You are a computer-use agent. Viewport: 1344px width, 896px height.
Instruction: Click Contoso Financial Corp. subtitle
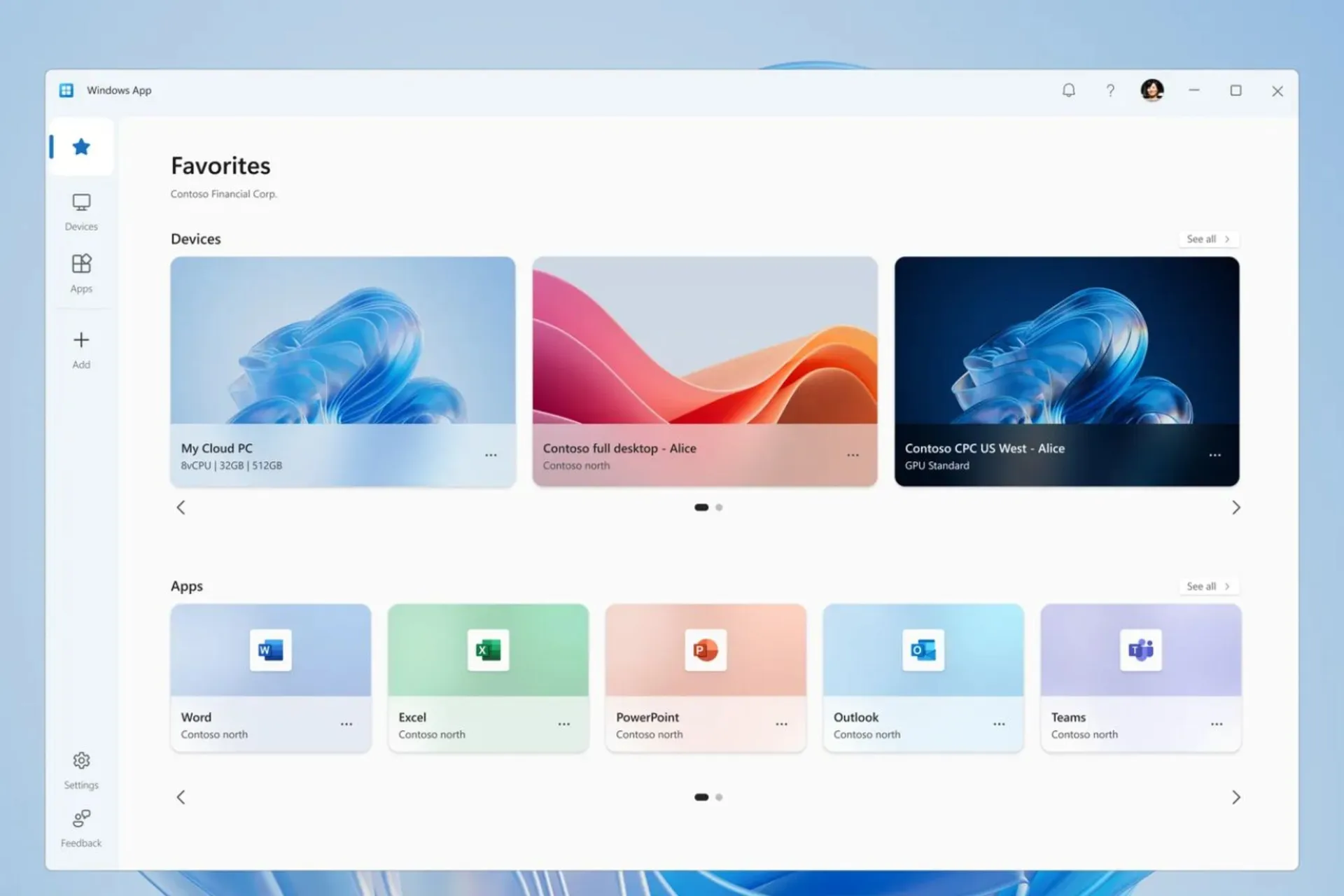pyautogui.click(x=224, y=194)
